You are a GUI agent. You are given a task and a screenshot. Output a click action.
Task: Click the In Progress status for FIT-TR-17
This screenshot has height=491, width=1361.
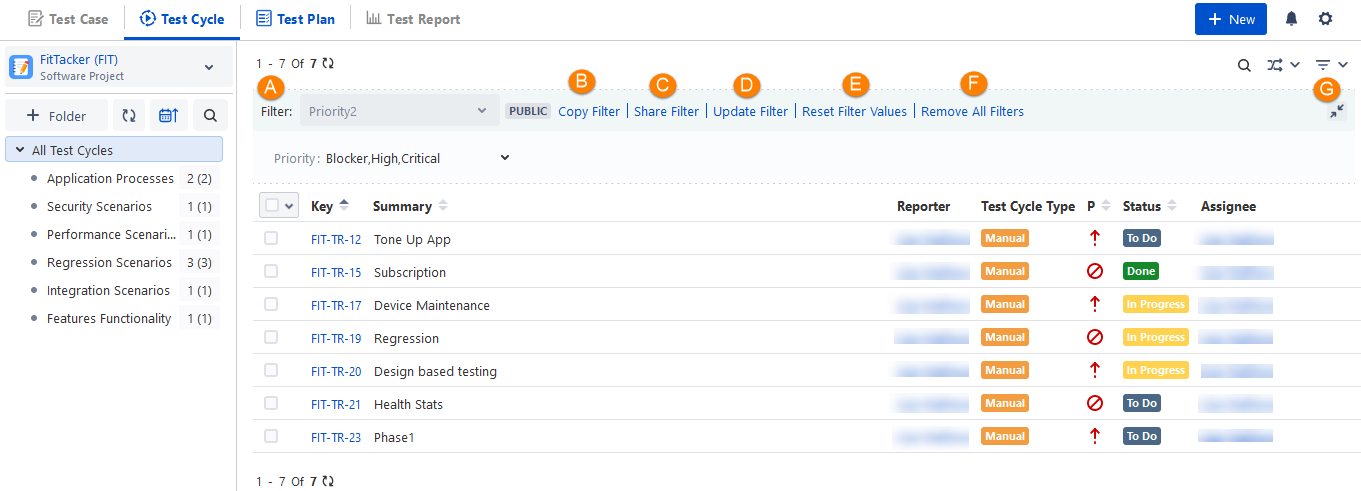click(x=1156, y=304)
